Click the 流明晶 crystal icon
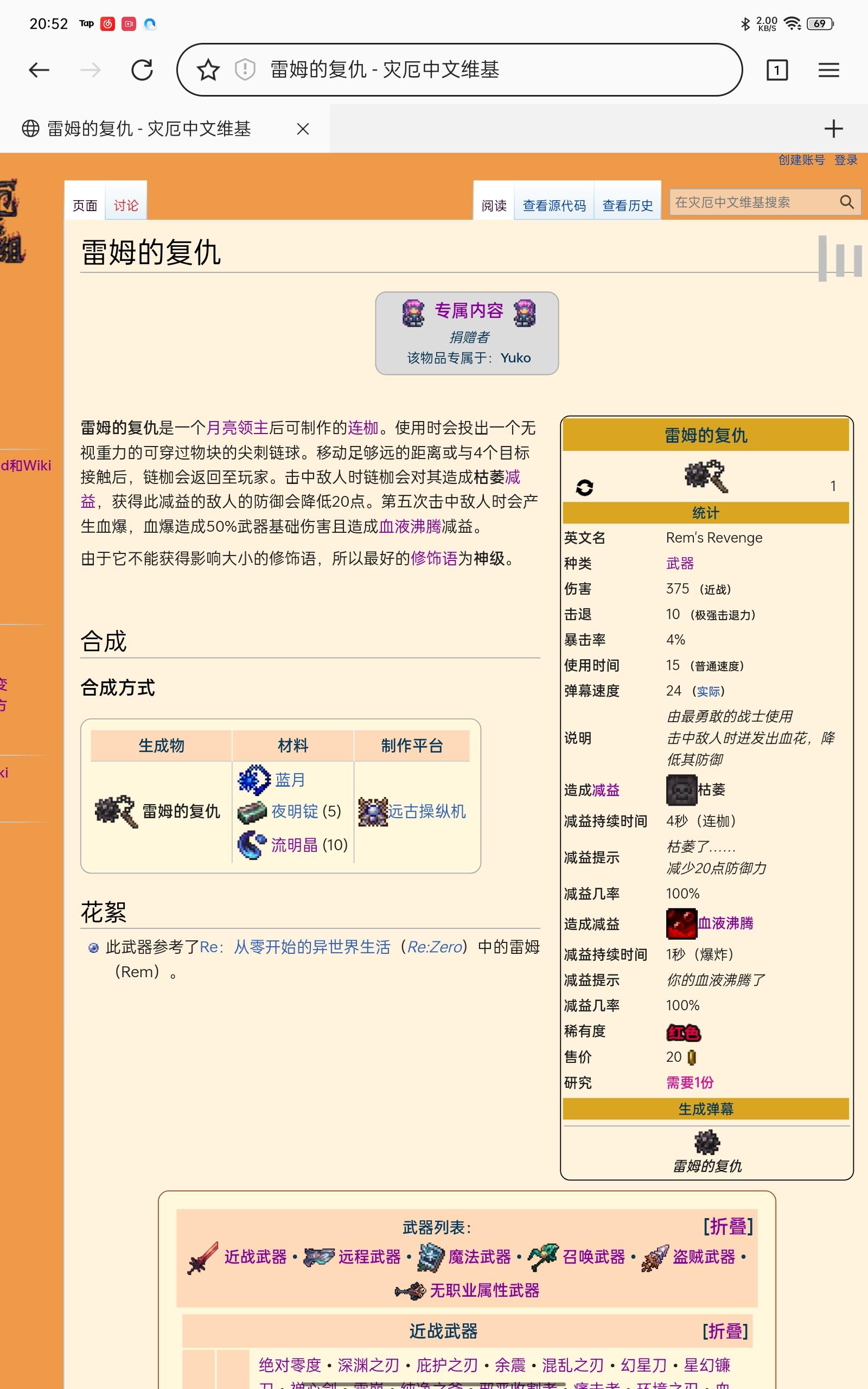868x1389 pixels. click(x=252, y=845)
